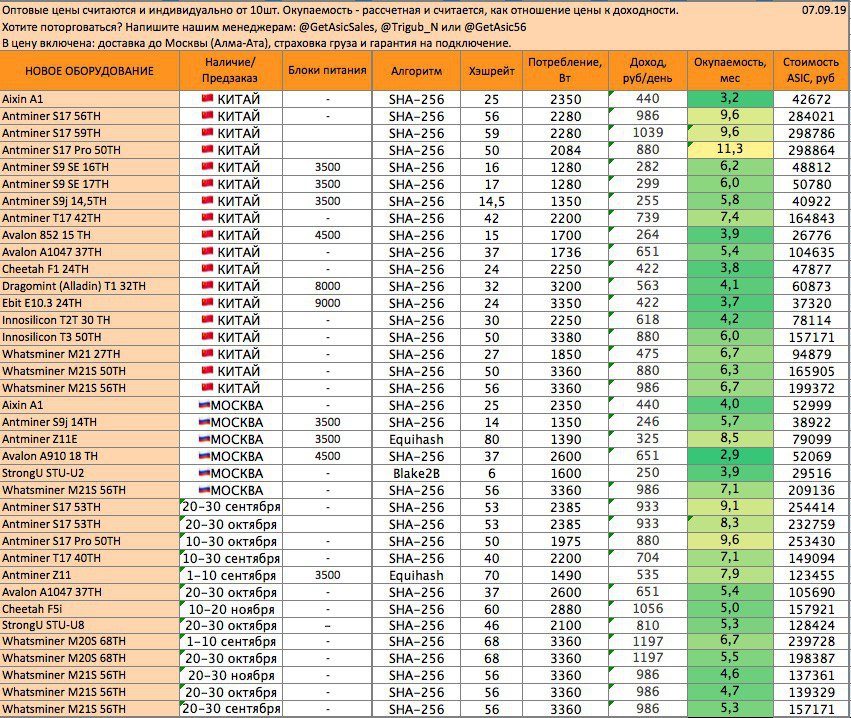Select the Innosilicon T2T 30 TH cell

(x=90, y=320)
